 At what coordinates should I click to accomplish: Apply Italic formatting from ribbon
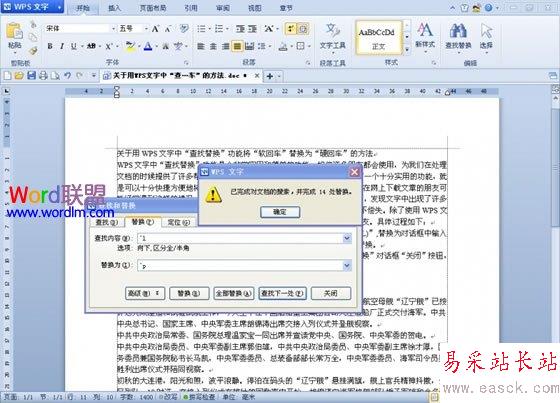point(62,46)
